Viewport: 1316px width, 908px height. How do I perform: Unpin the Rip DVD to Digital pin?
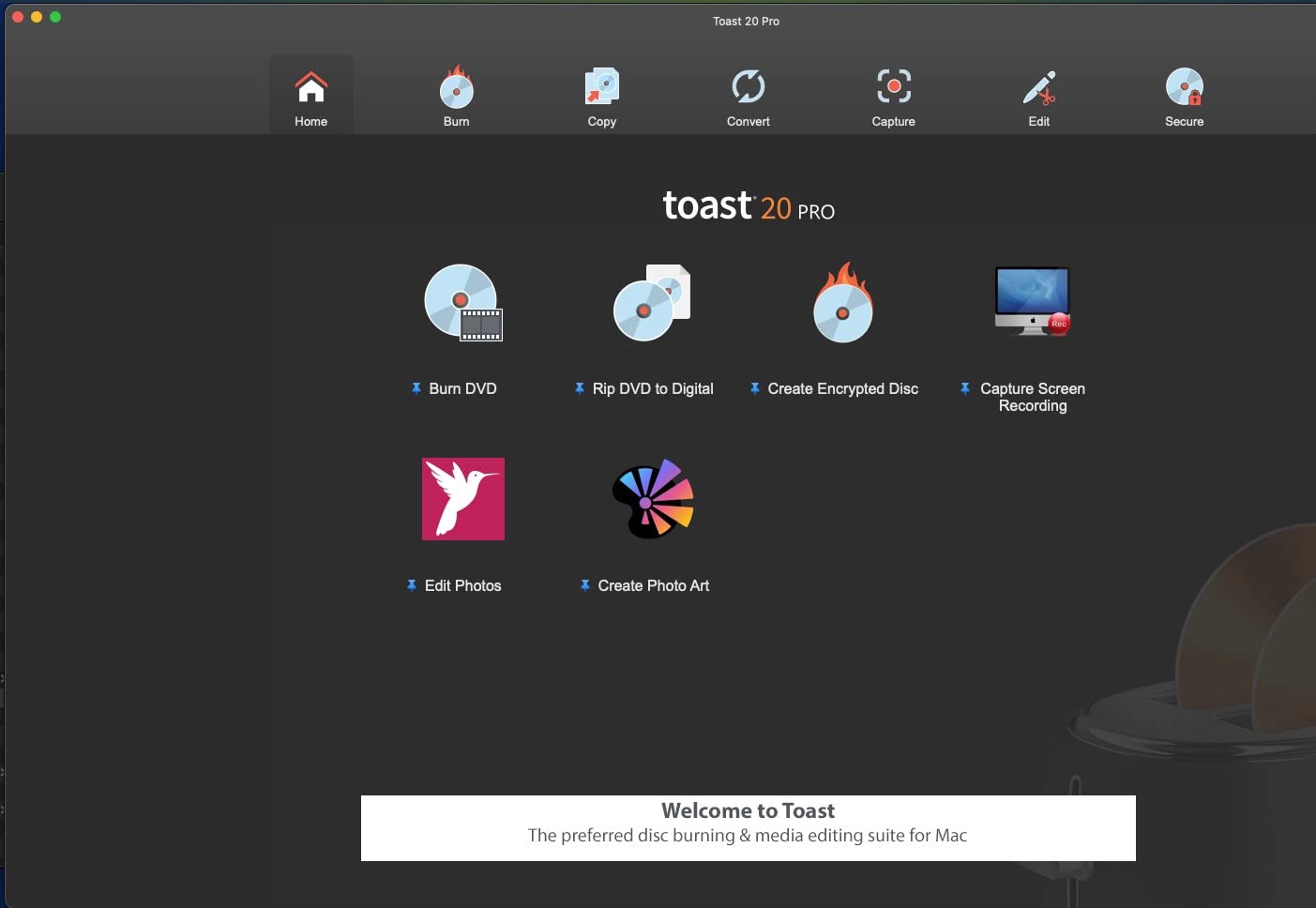point(580,388)
